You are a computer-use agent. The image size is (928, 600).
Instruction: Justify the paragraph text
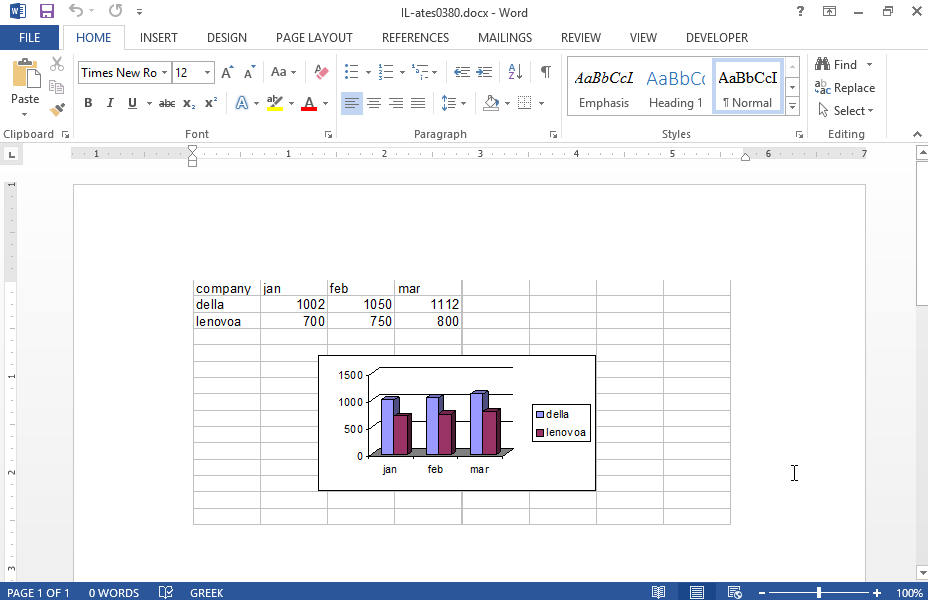pyautogui.click(x=418, y=104)
